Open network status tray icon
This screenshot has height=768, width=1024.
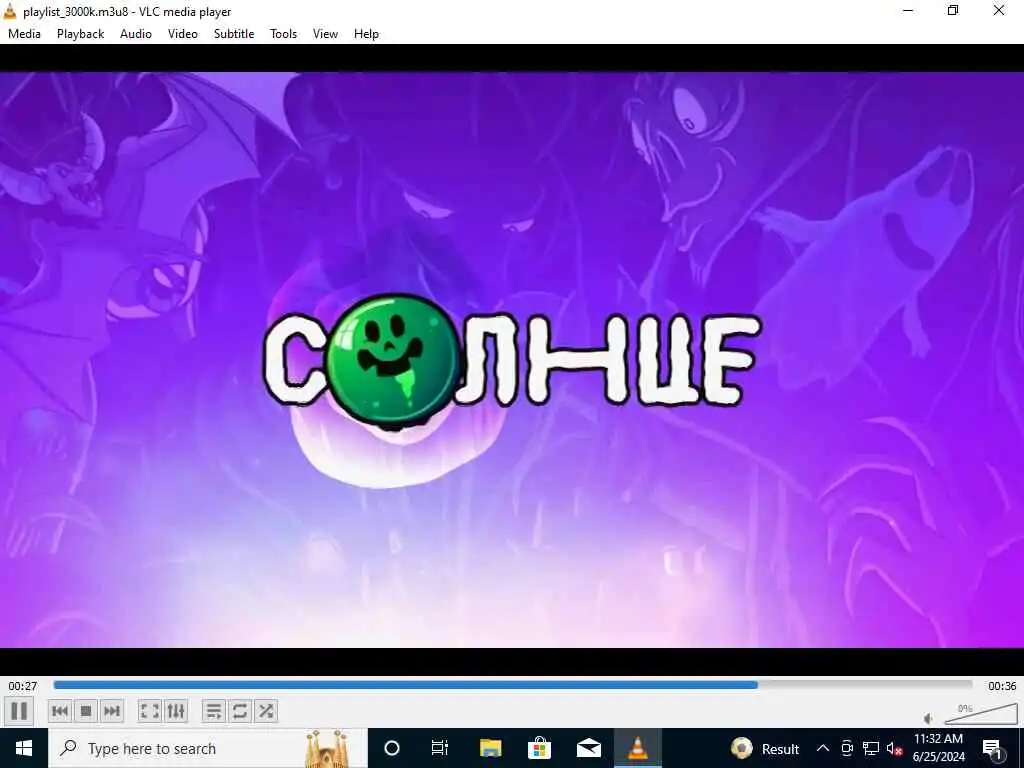click(x=871, y=748)
